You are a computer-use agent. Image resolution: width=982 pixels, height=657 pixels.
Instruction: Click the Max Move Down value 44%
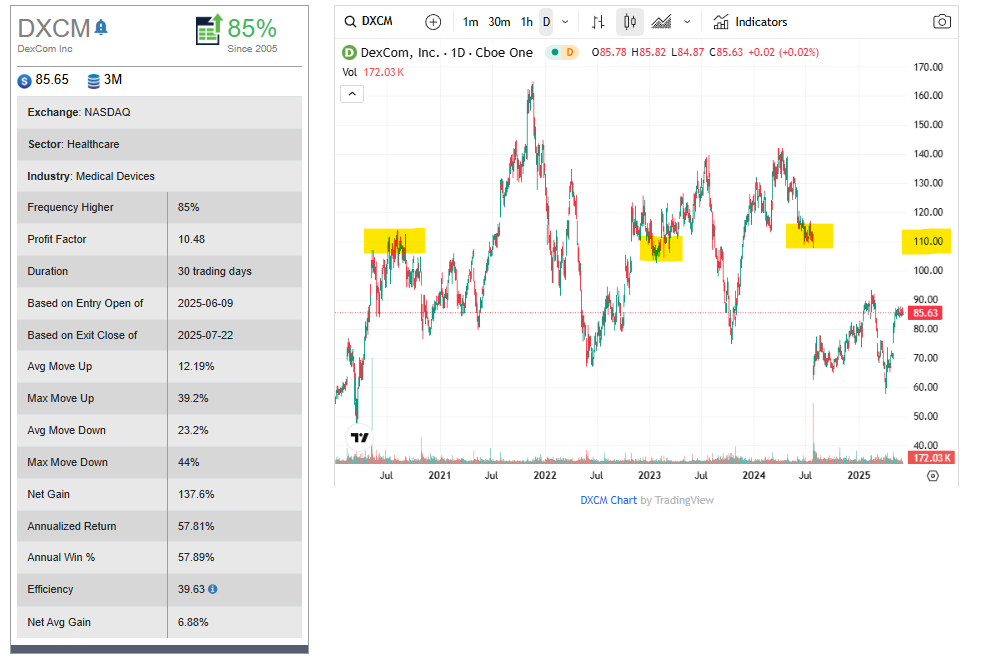pyautogui.click(x=188, y=462)
